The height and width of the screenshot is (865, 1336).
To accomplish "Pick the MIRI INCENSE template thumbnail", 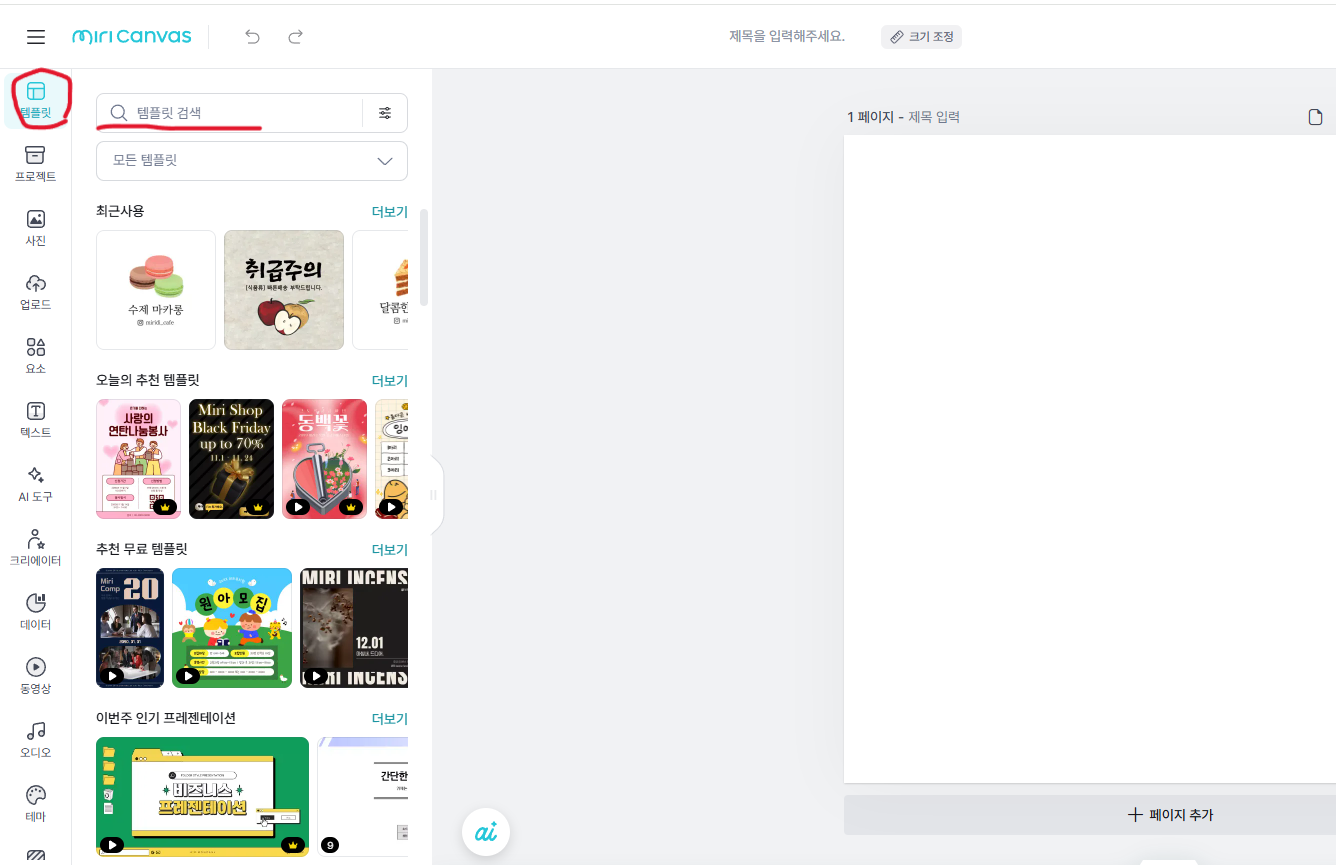I will pyautogui.click(x=354, y=628).
